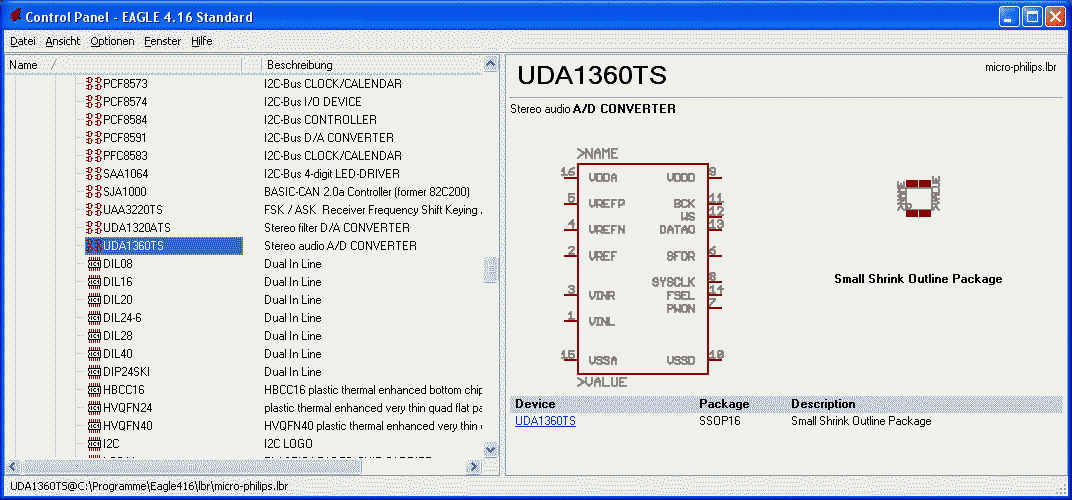Click the device icon beside PFC8583
Viewport: 1072px width, 500px height.
point(94,156)
